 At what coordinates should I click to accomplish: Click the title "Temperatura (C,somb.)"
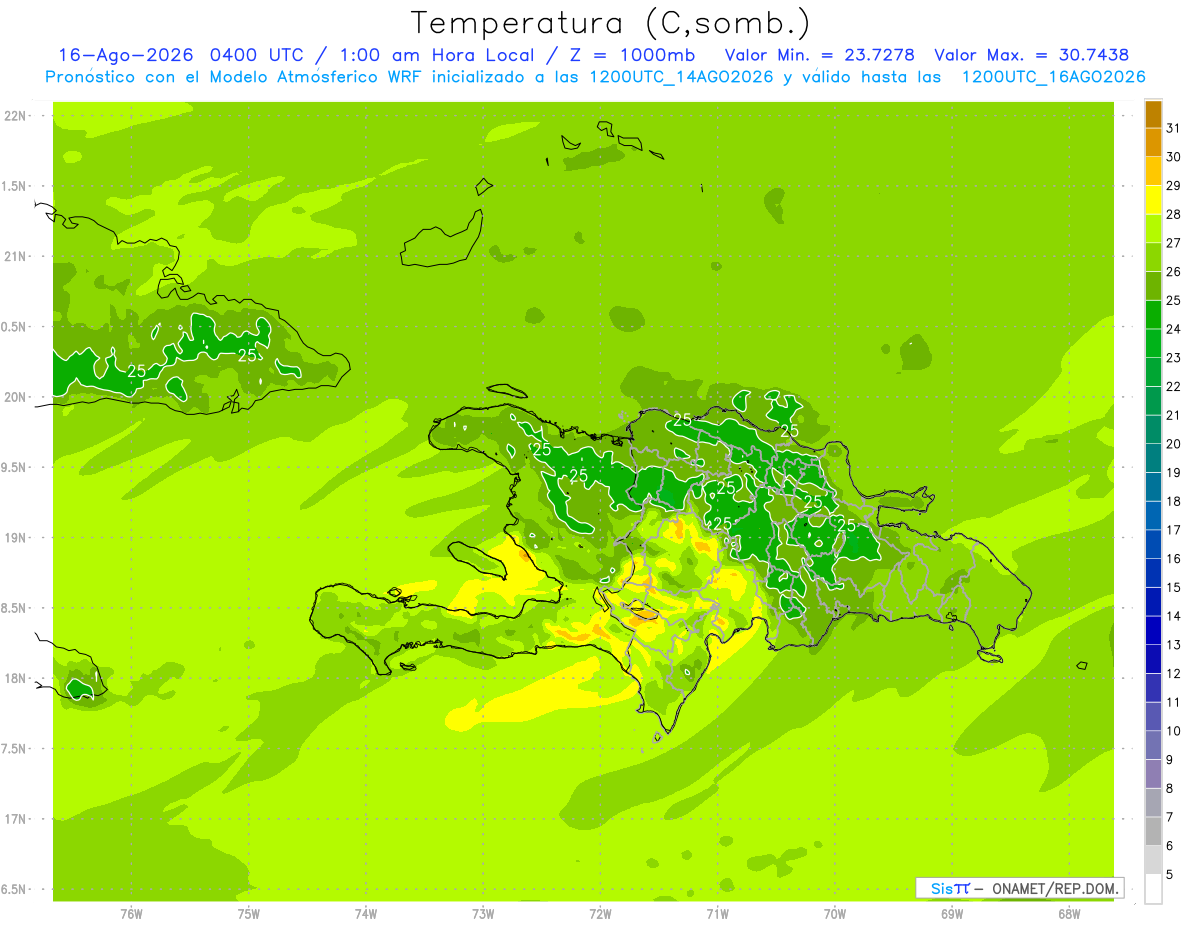(611, 24)
